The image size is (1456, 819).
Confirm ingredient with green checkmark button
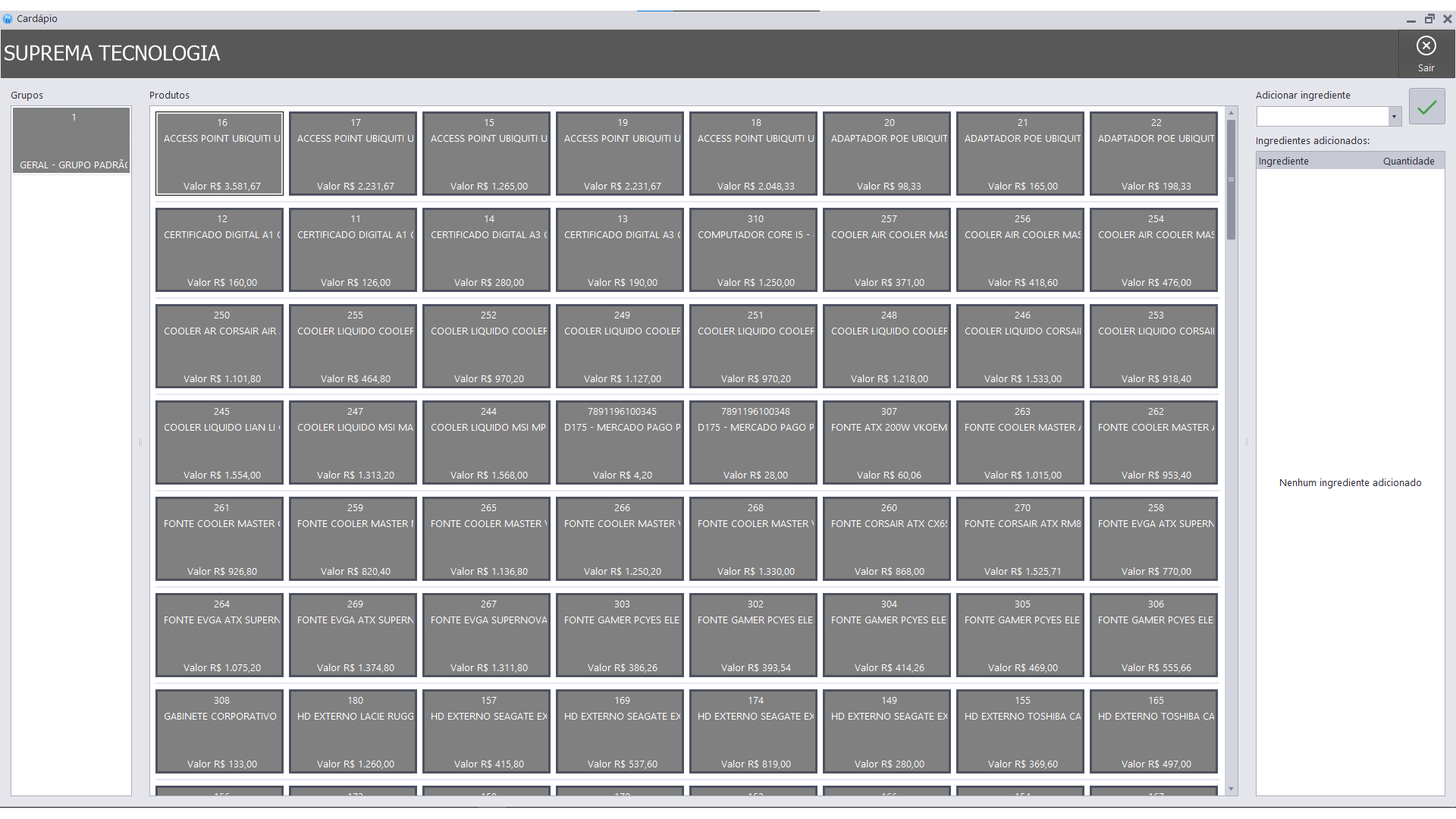click(x=1426, y=107)
